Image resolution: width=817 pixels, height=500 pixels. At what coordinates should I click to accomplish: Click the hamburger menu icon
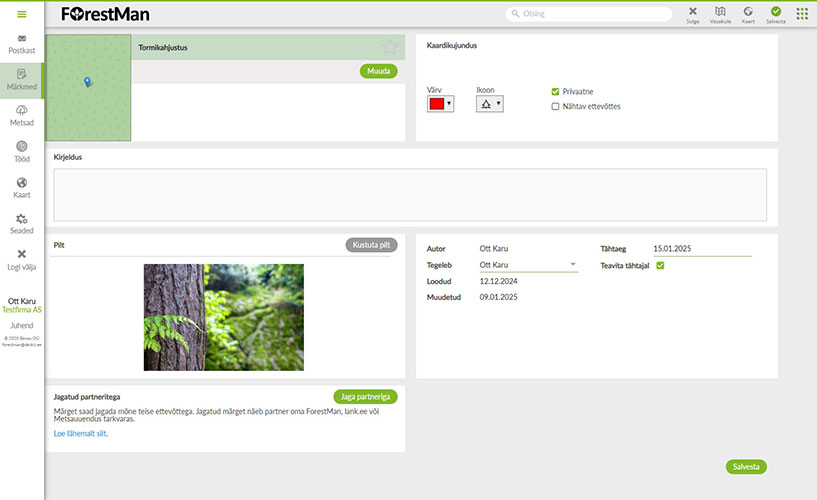coord(22,14)
